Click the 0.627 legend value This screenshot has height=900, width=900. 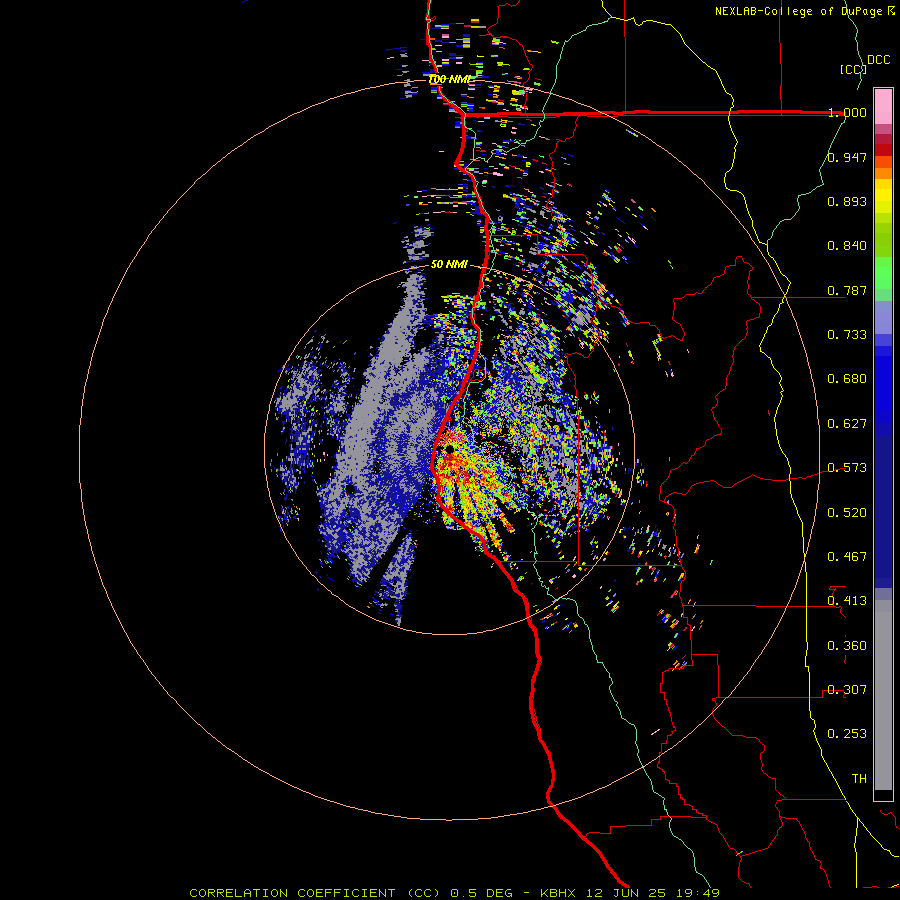pos(847,424)
